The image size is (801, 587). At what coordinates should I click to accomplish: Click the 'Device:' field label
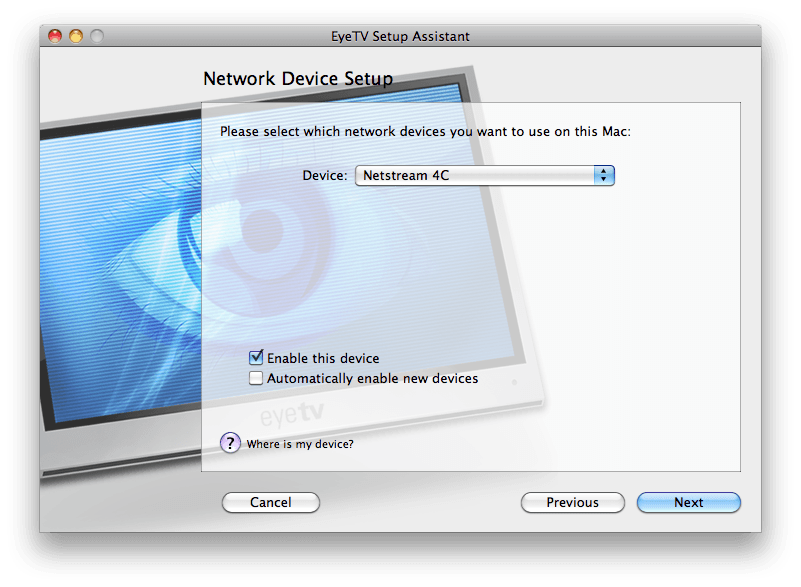coord(325,175)
